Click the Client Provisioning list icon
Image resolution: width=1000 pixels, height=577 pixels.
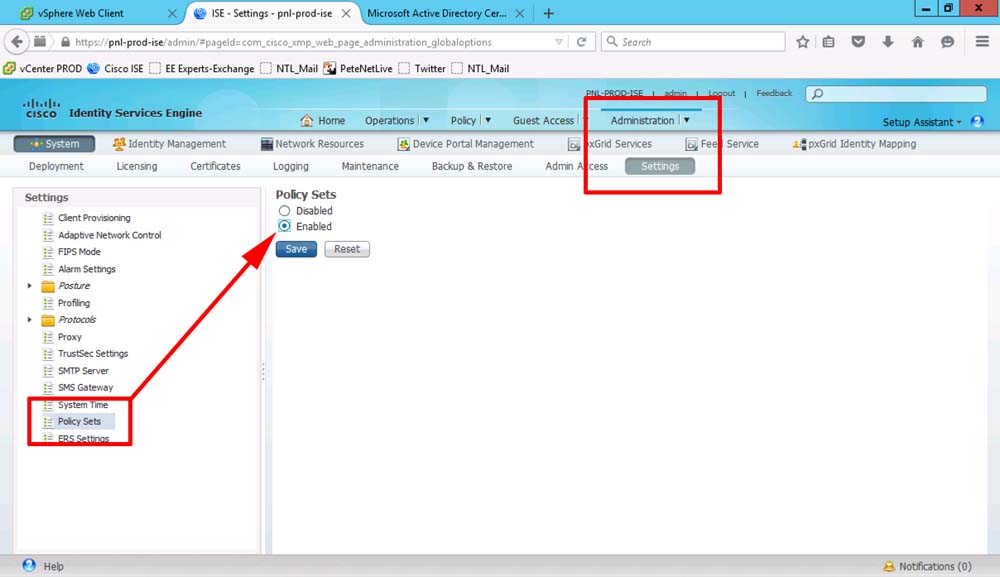click(x=48, y=218)
